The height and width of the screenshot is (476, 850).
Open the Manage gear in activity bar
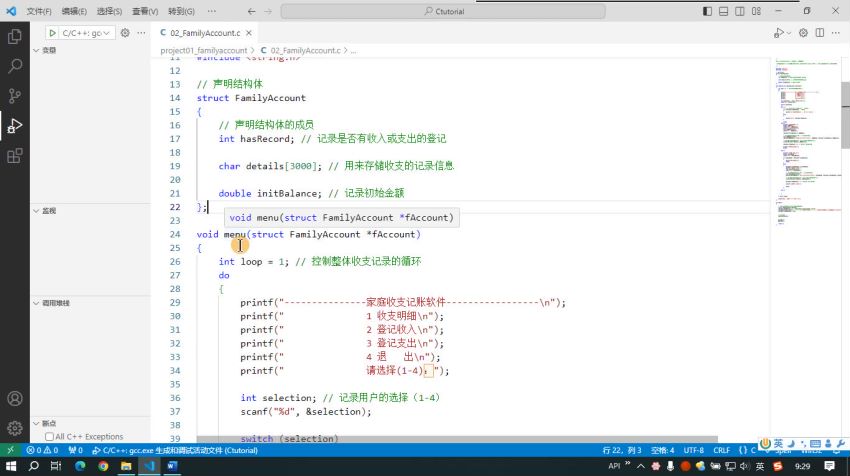pos(15,428)
